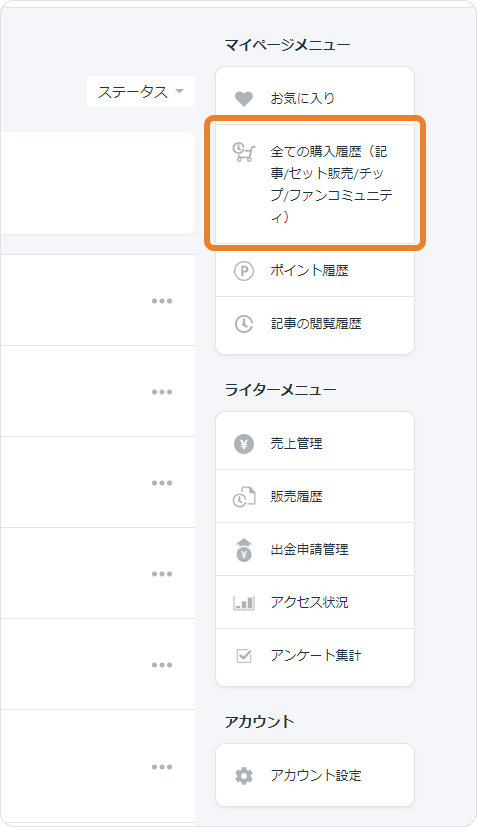
Task: Click the yen icon for 売上管理
Action: point(244,444)
